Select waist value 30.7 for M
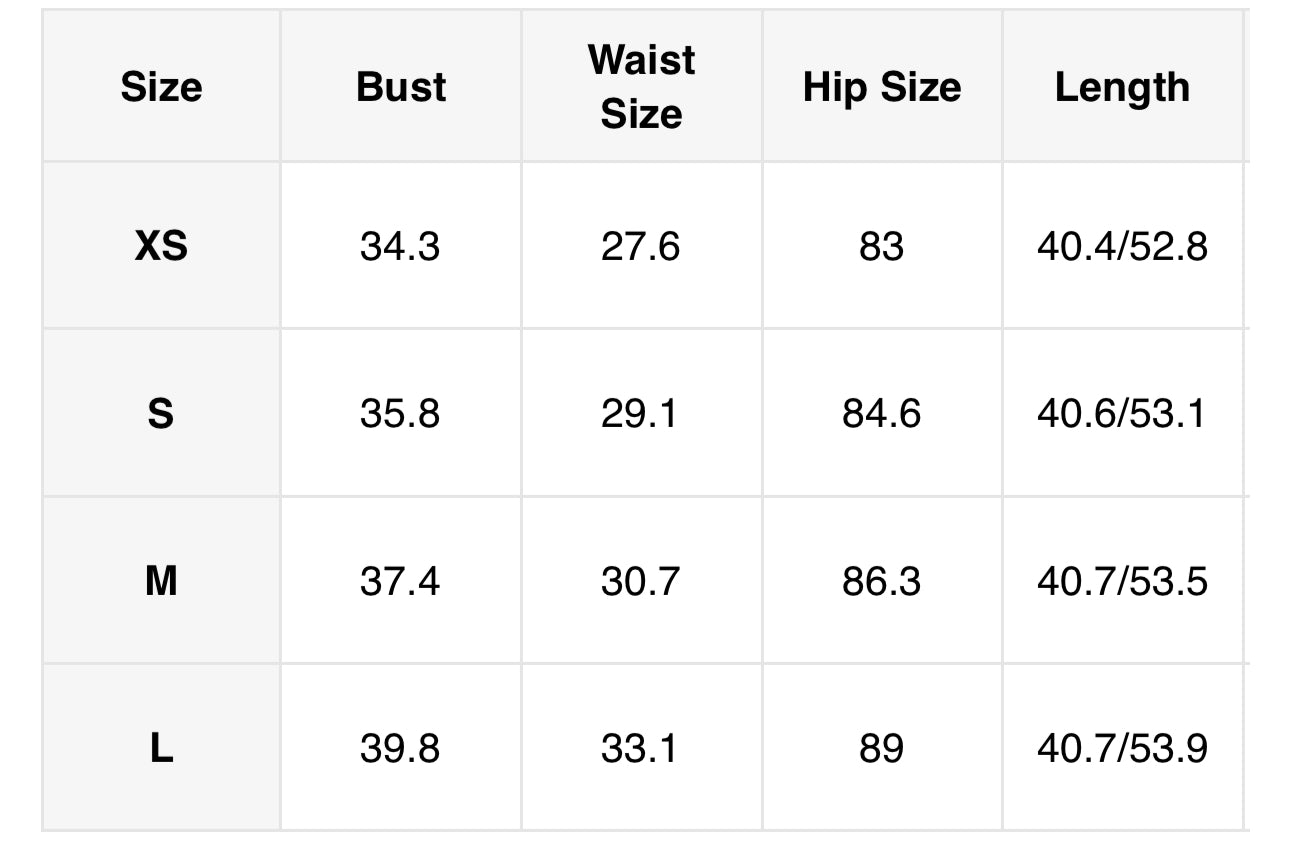 tap(641, 580)
